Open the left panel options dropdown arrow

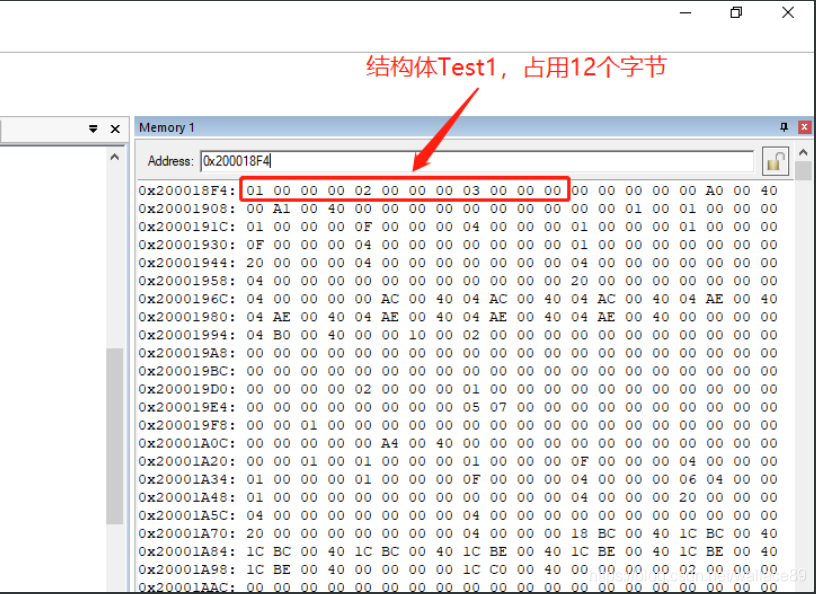93,129
